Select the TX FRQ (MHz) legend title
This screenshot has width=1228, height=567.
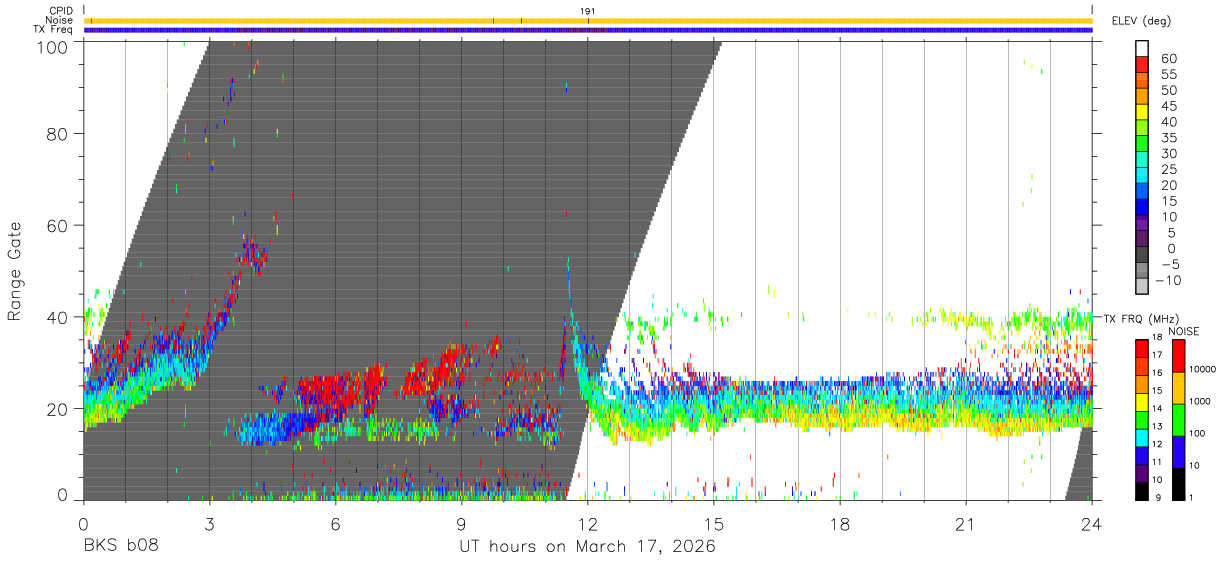click(1141, 318)
